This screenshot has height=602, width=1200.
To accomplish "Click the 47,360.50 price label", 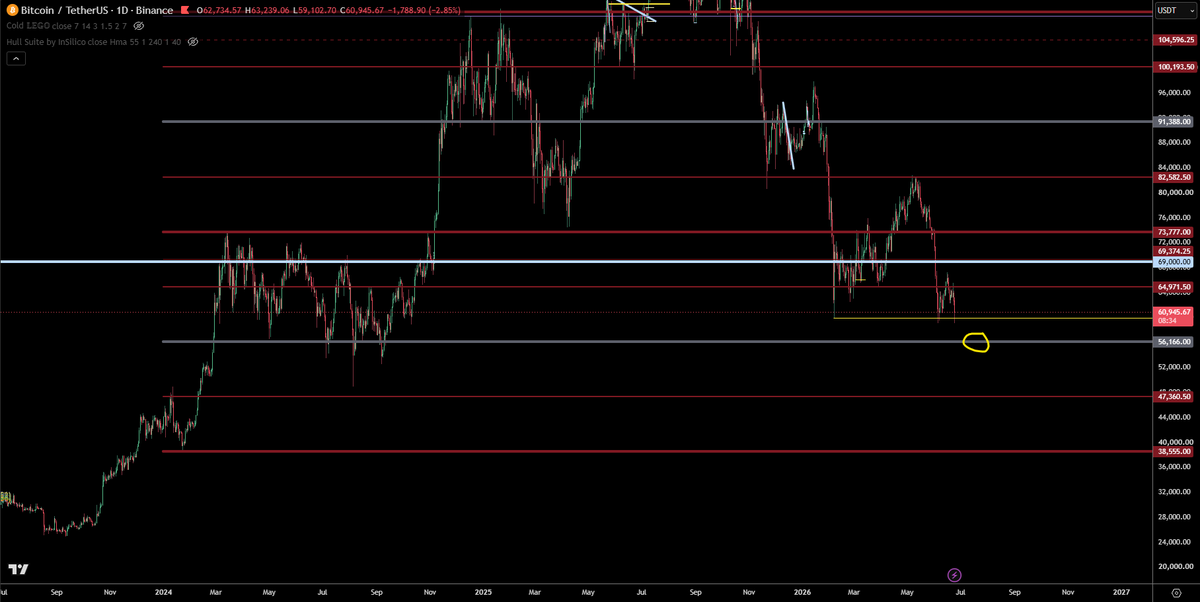I will tap(1174, 397).
